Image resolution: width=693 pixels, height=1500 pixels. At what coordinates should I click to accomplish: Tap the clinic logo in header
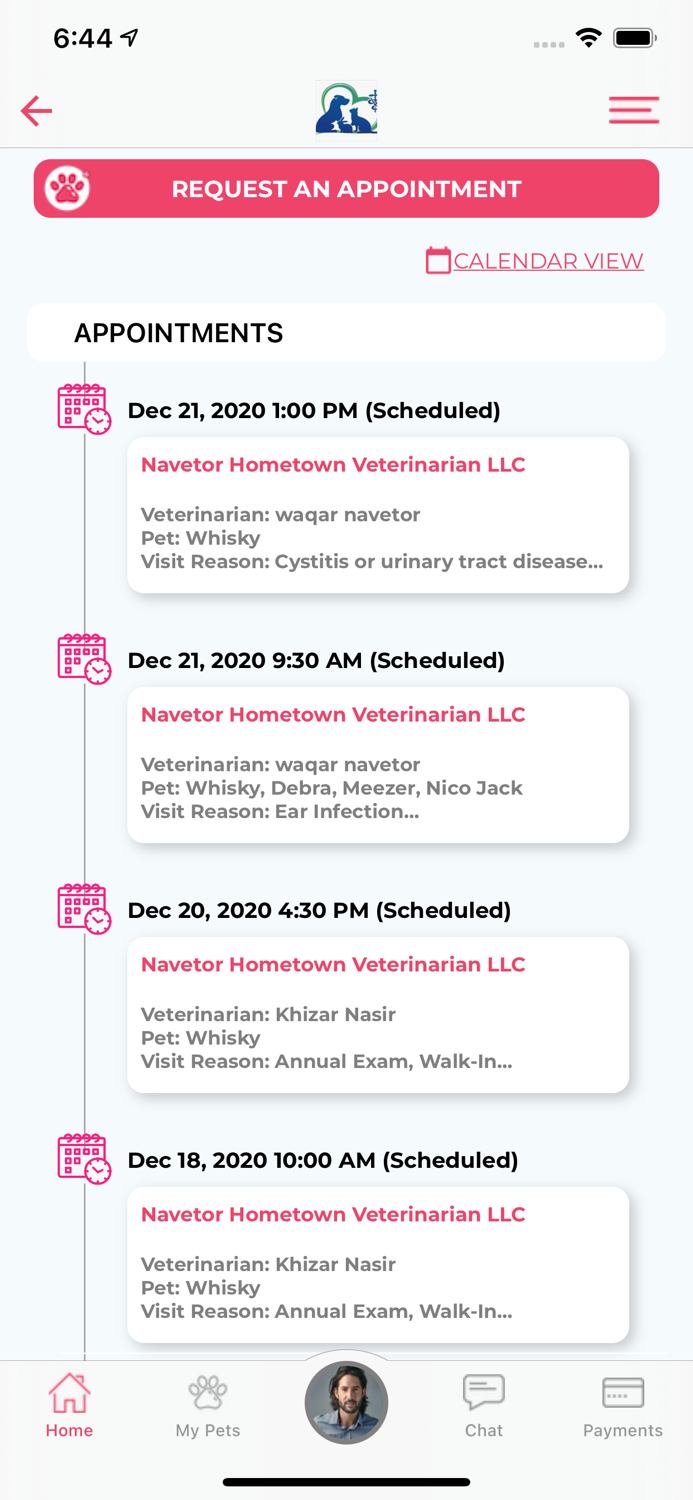click(x=346, y=109)
